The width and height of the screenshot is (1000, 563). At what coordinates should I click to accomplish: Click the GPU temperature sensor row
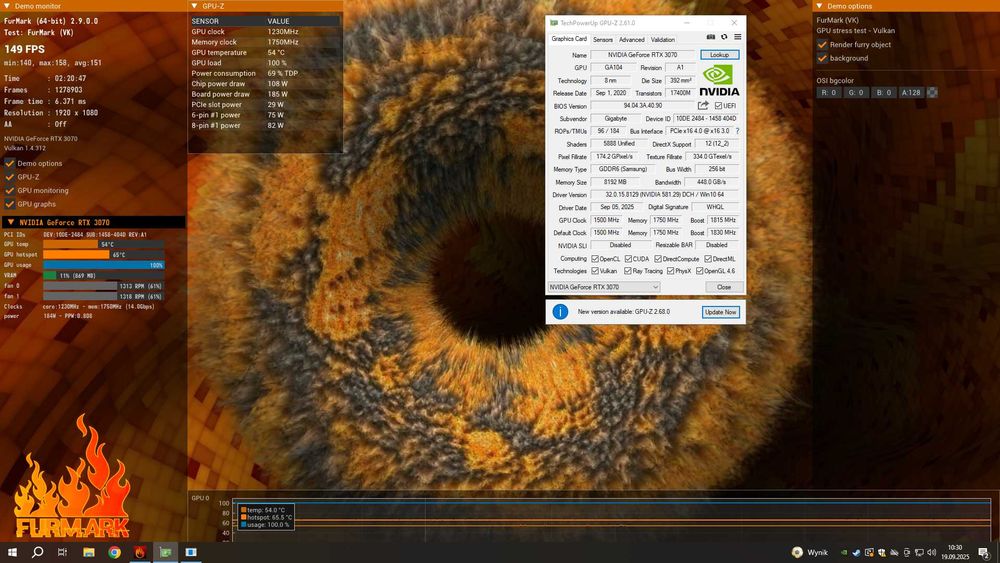tap(265, 52)
